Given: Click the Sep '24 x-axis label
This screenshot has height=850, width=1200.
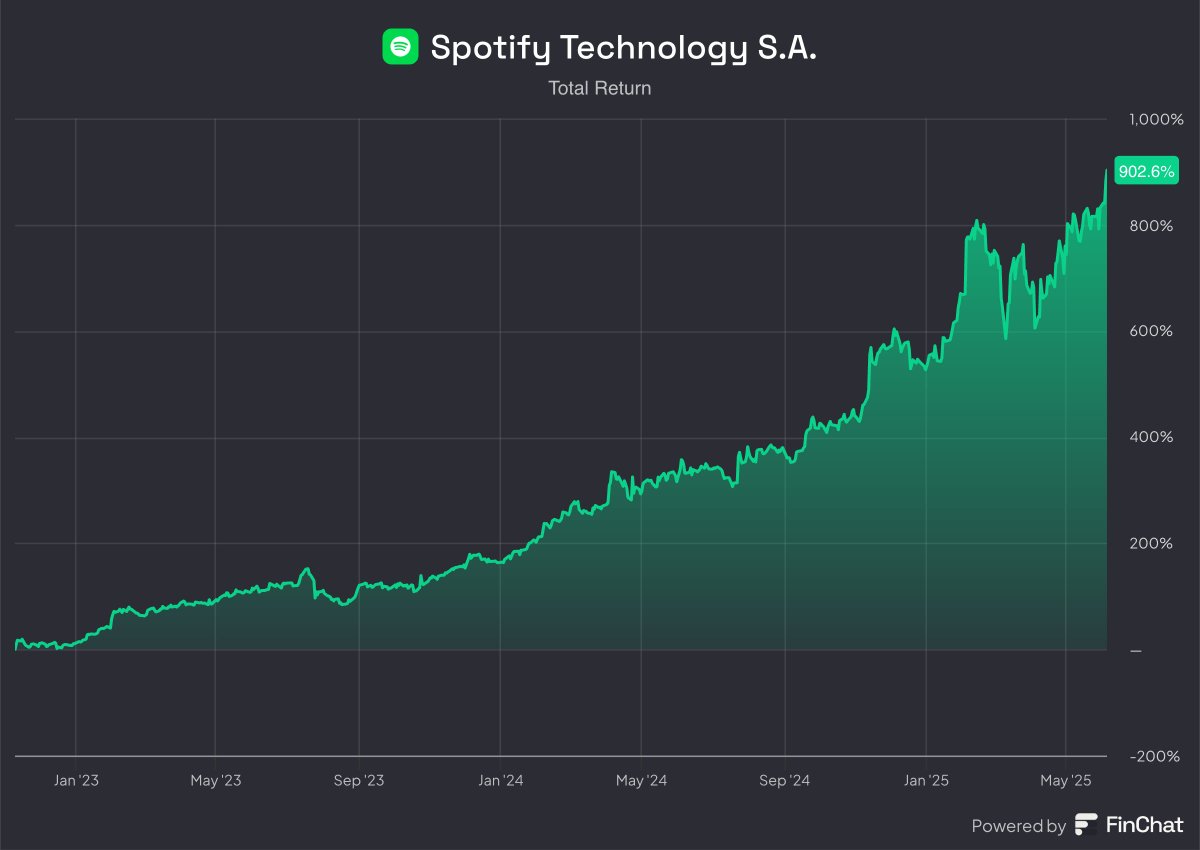Looking at the screenshot, I should (785, 780).
